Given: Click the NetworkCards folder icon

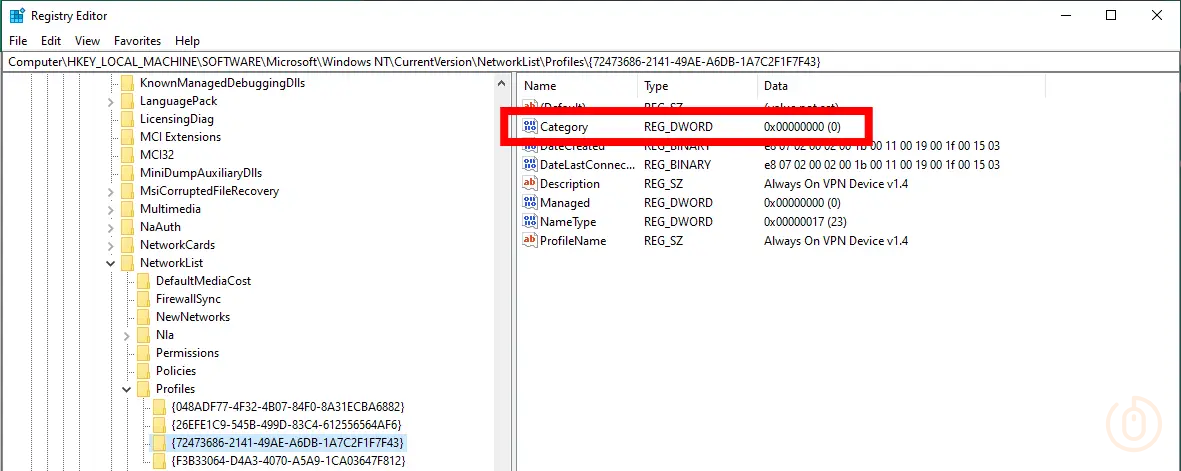Looking at the screenshot, I should (x=127, y=245).
